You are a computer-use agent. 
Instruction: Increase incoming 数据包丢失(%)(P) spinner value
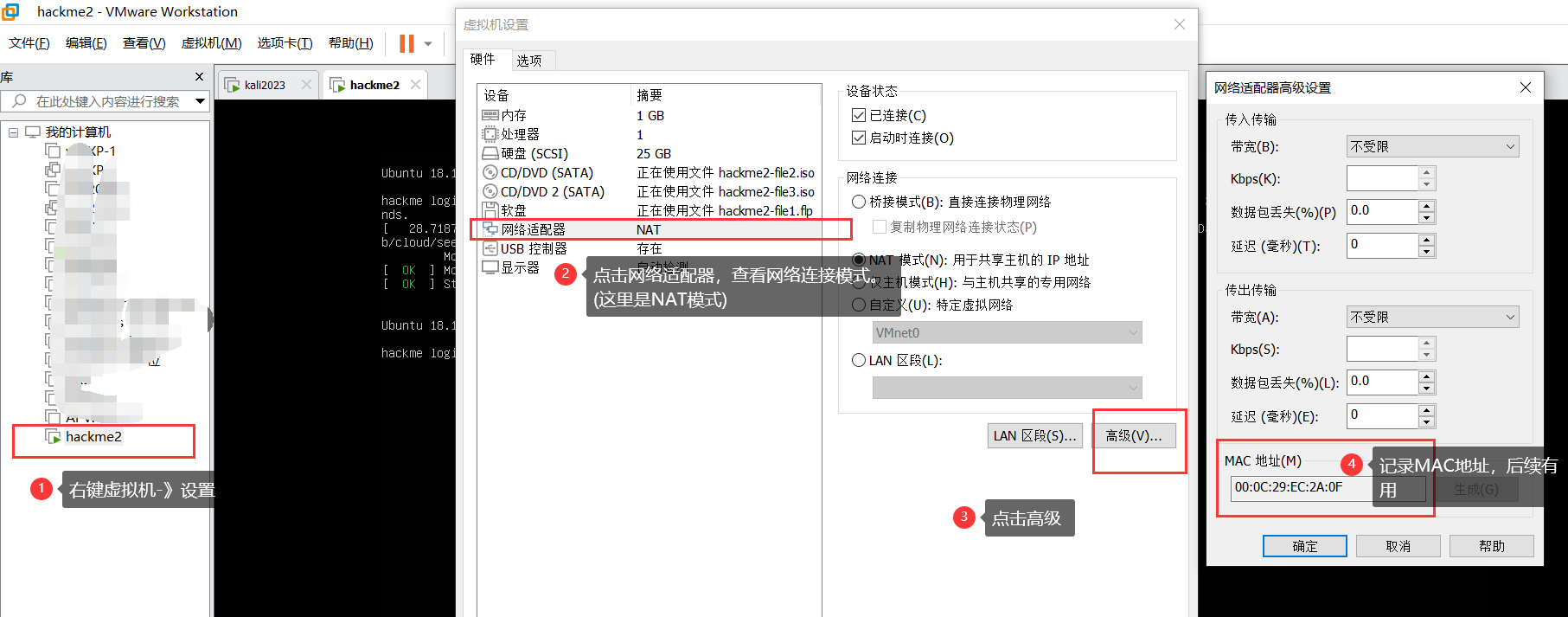(1427, 206)
